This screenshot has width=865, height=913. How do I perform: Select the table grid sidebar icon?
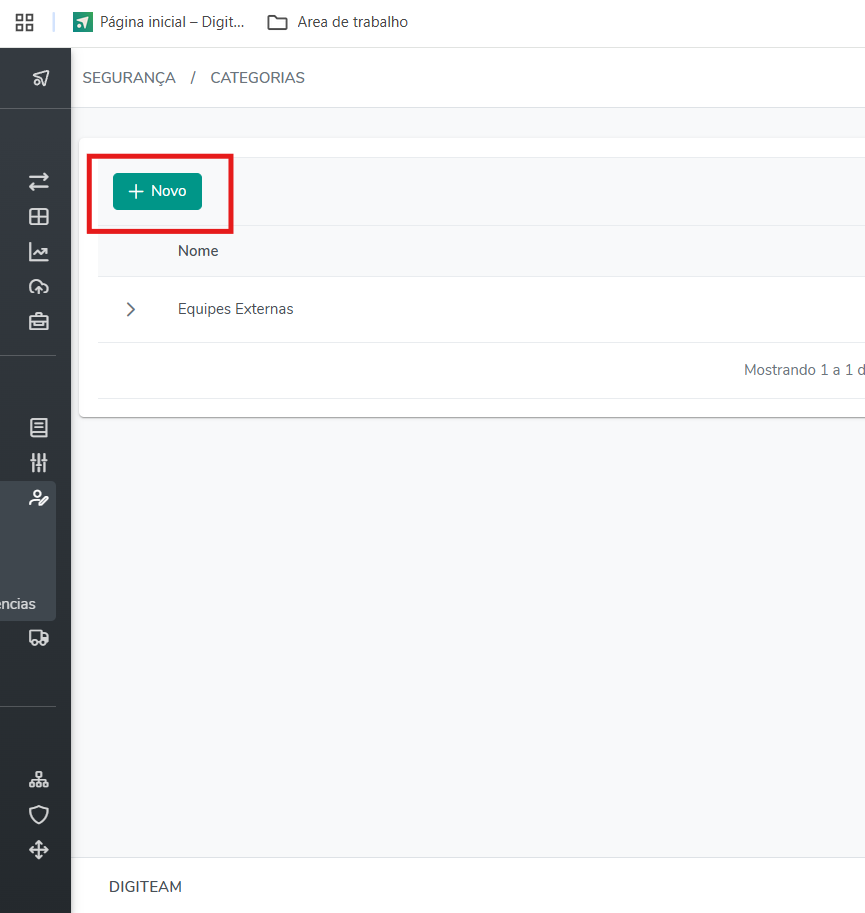tap(39, 217)
